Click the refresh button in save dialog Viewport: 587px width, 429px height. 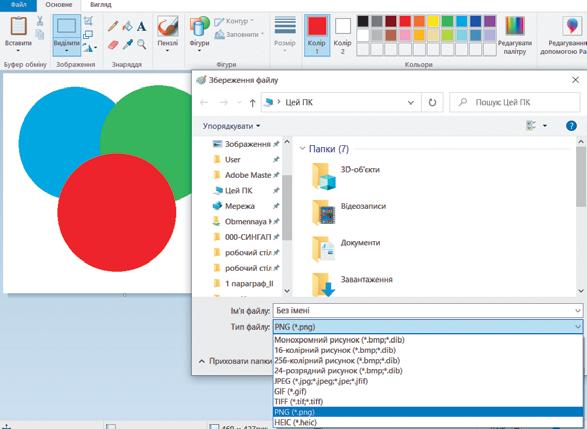tap(432, 102)
